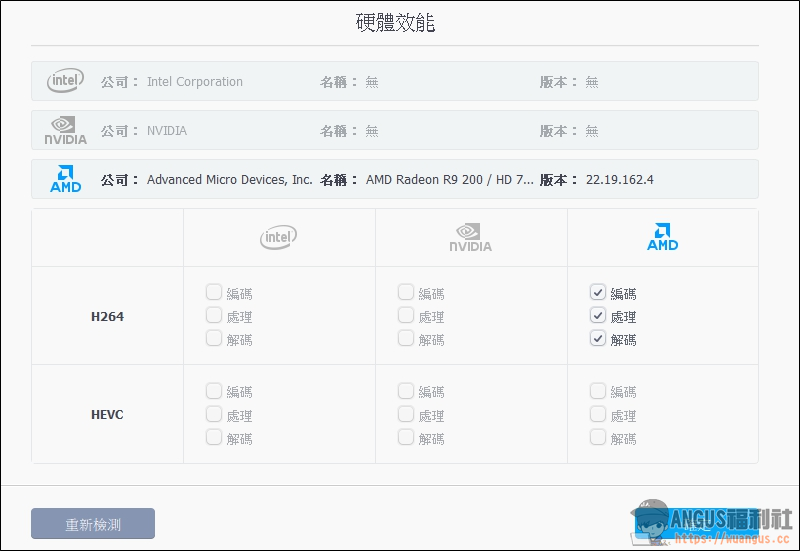The image size is (800, 551).
Task: Toggle Intel H264 編碼 checkbox
Action: coord(214,292)
